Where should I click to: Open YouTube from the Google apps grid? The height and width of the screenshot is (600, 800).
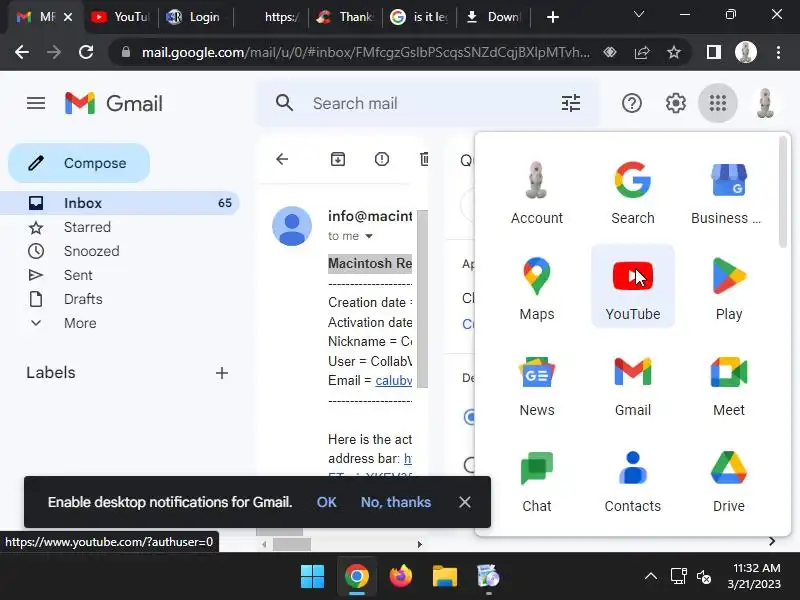click(633, 287)
